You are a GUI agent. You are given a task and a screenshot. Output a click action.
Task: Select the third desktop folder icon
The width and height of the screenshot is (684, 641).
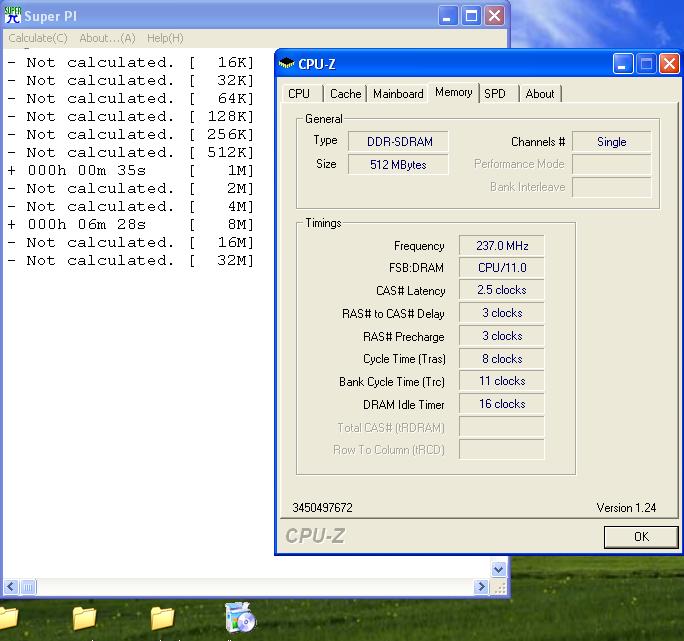(x=162, y=618)
